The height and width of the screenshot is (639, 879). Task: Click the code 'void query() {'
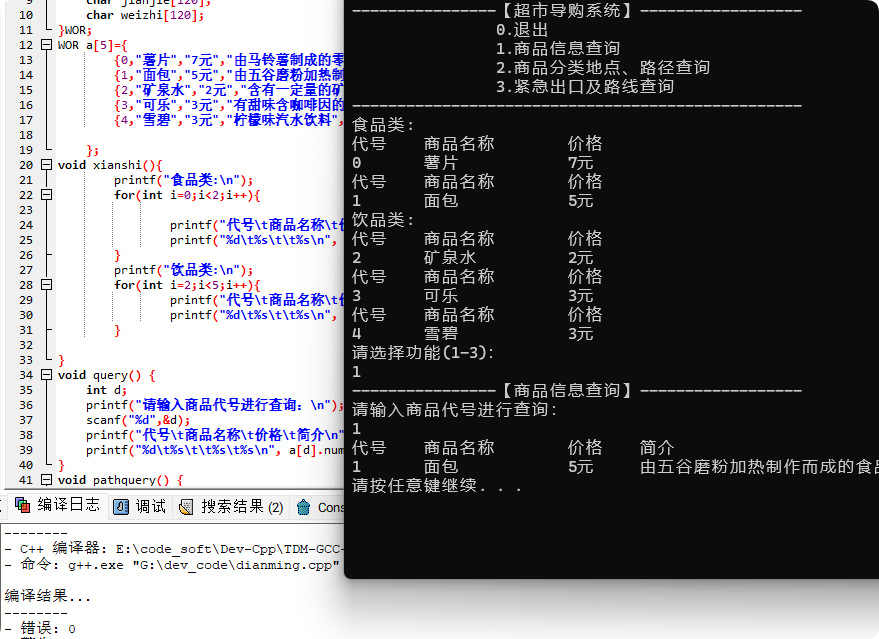click(107, 375)
